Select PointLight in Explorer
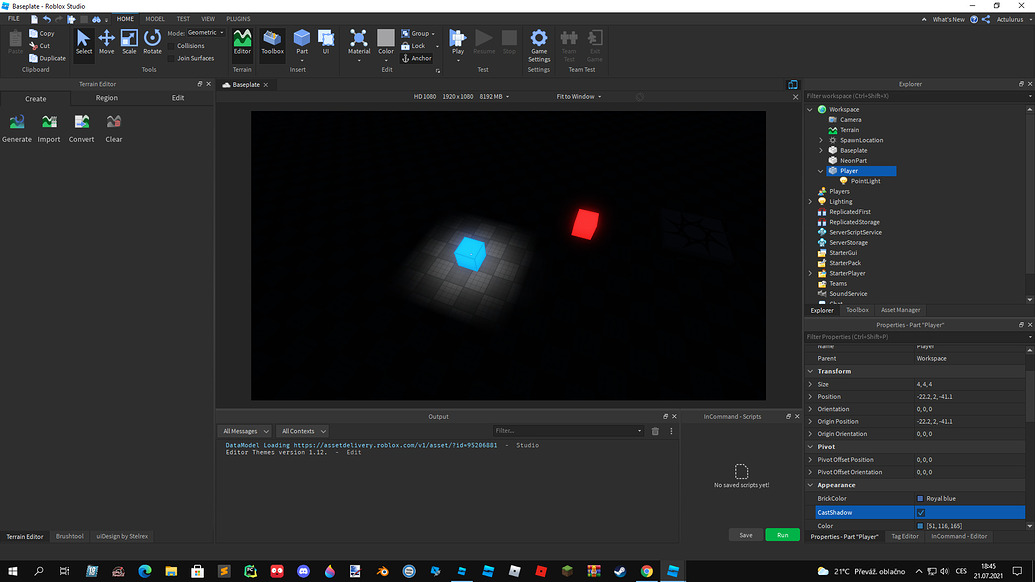 [x=865, y=181]
